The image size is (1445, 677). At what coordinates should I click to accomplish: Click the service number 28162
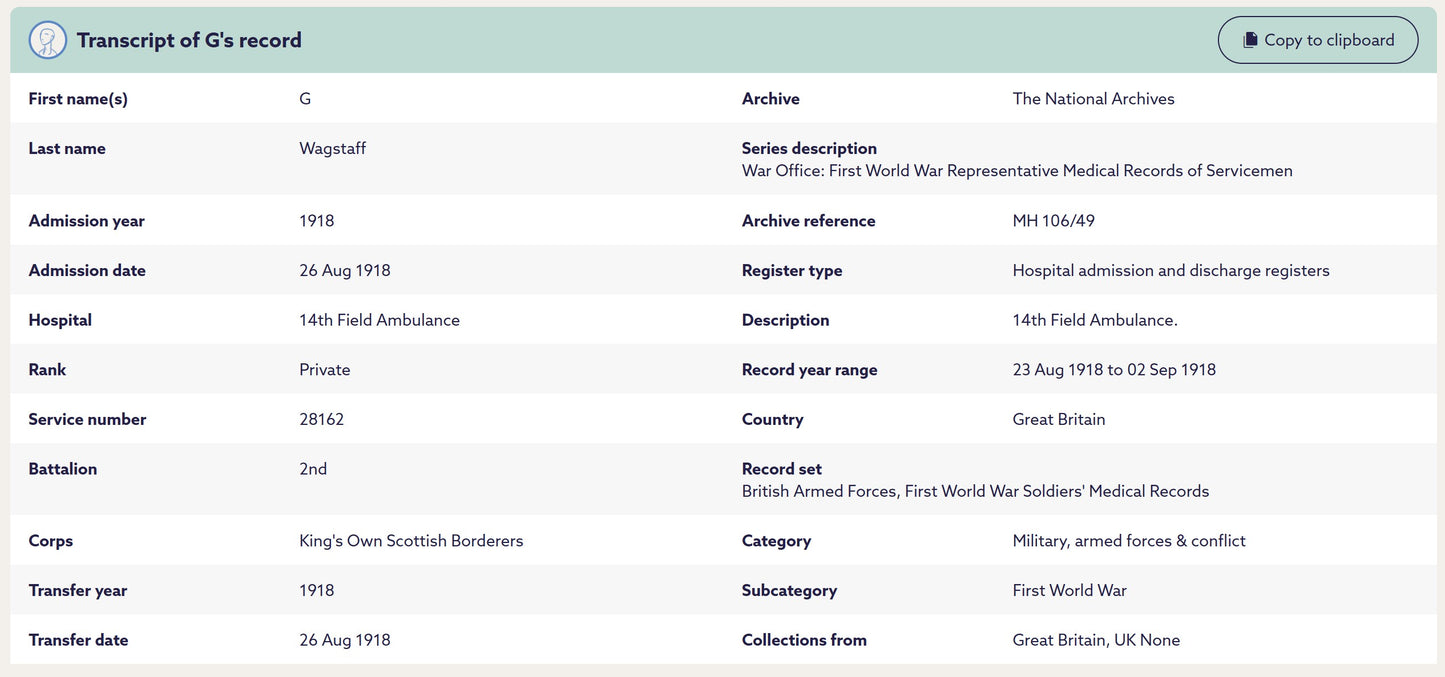pos(321,419)
